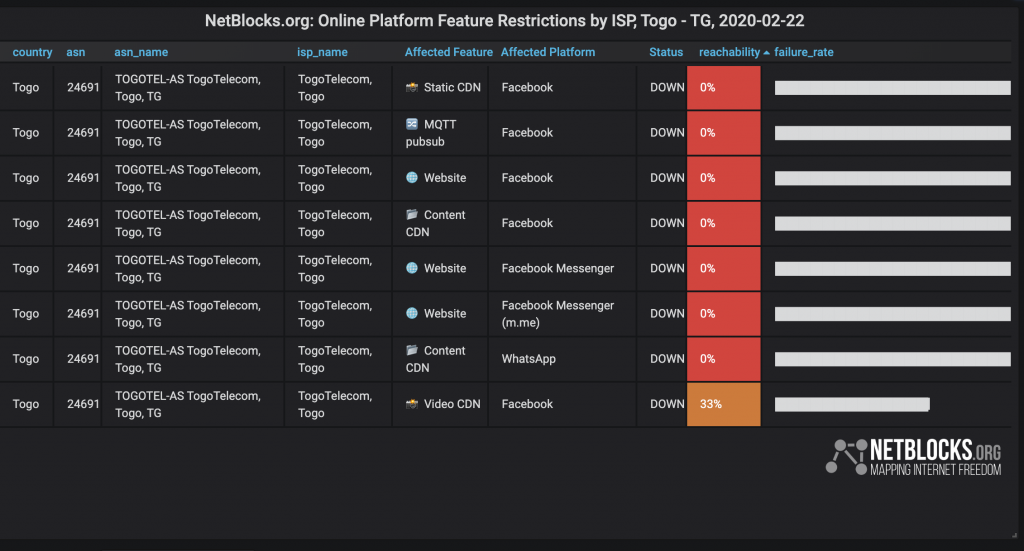Click the Content CDN folder icon for WhatsApp
The width and height of the screenshot is (1024, 551).
pos(411,350)
